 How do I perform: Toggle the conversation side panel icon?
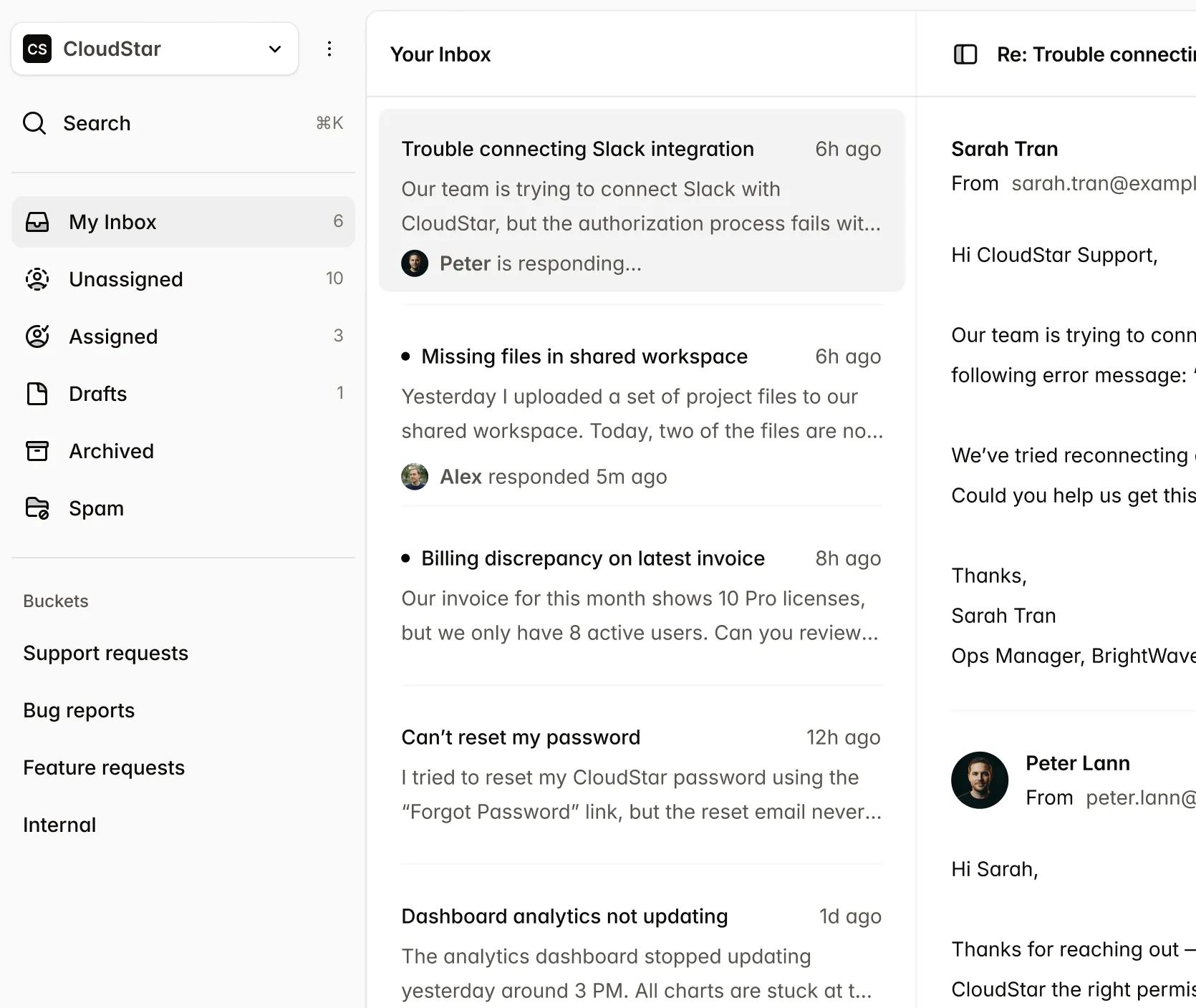pyautogui.click(x=965, y=54)
